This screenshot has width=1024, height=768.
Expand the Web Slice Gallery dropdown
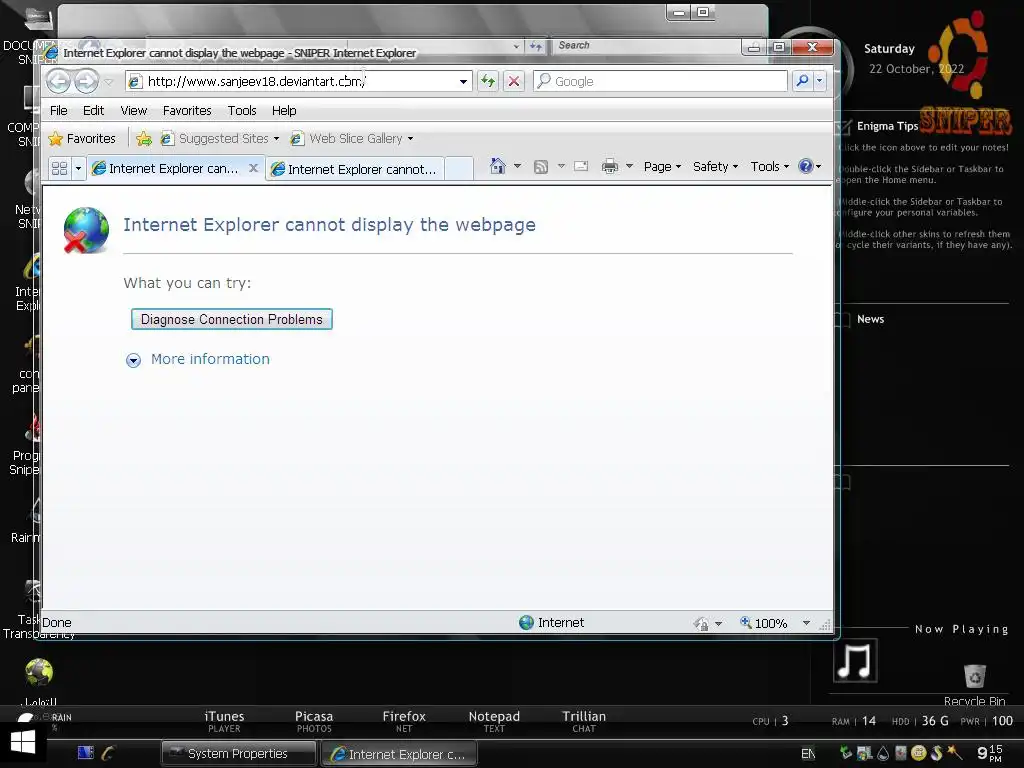[410, 138]
